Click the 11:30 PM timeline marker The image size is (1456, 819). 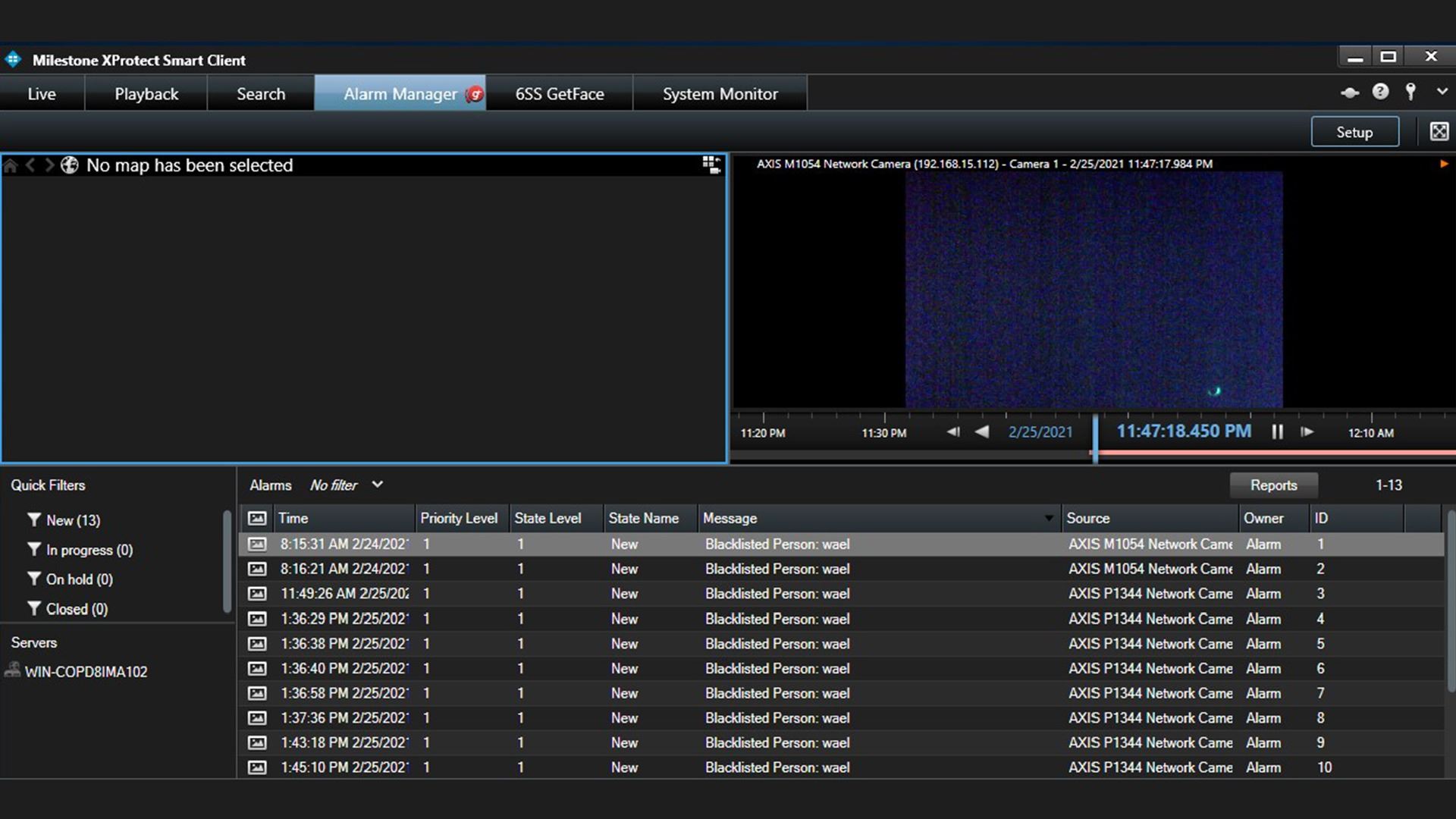(884, 433)
